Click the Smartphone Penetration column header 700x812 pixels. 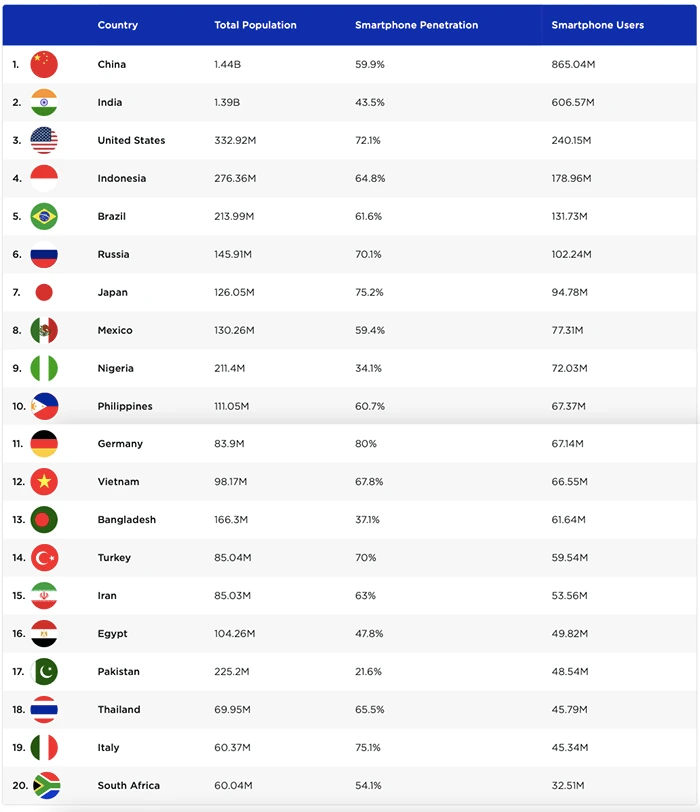point(416,25)
